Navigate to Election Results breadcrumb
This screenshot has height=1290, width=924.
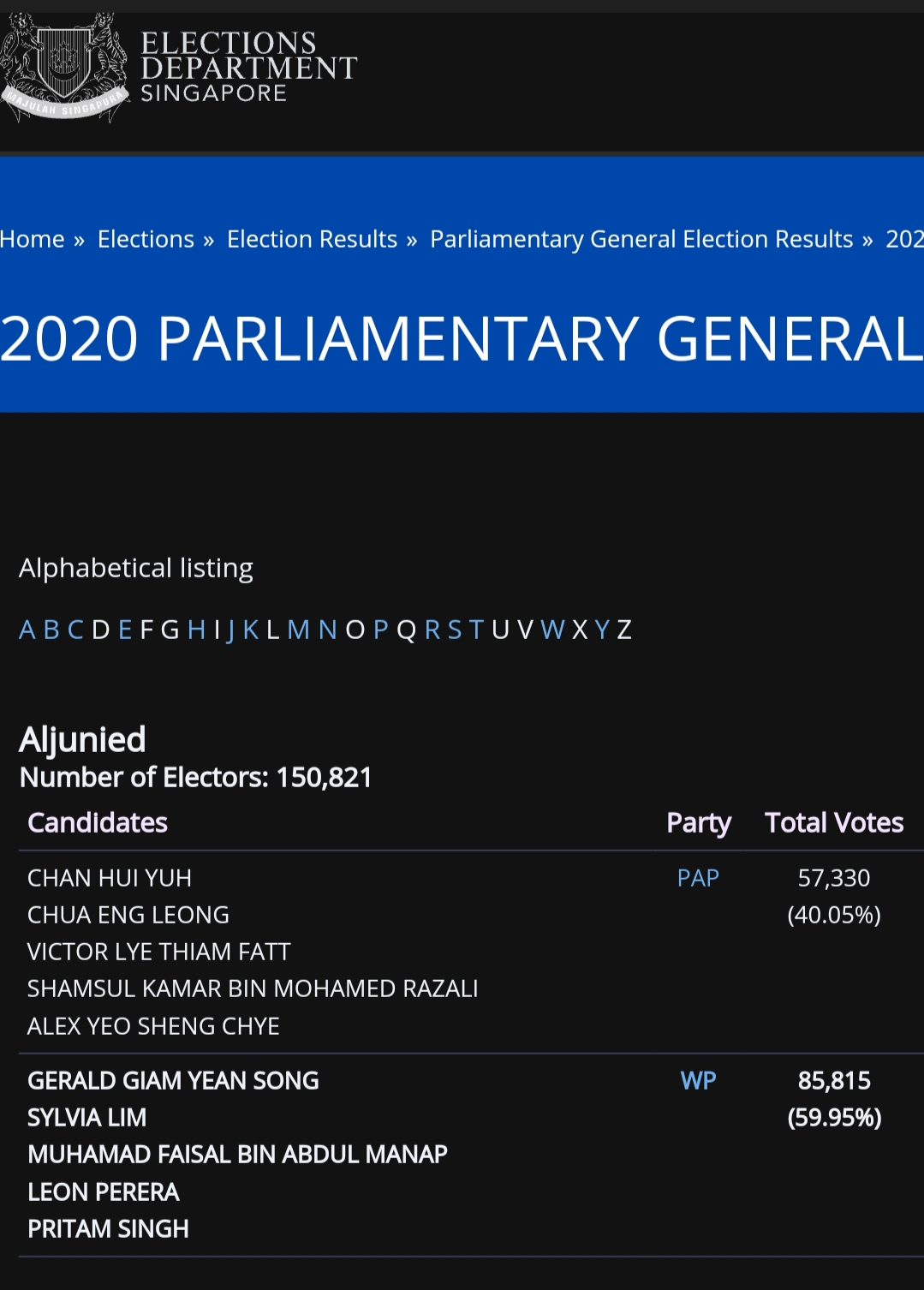coord(312,239)
